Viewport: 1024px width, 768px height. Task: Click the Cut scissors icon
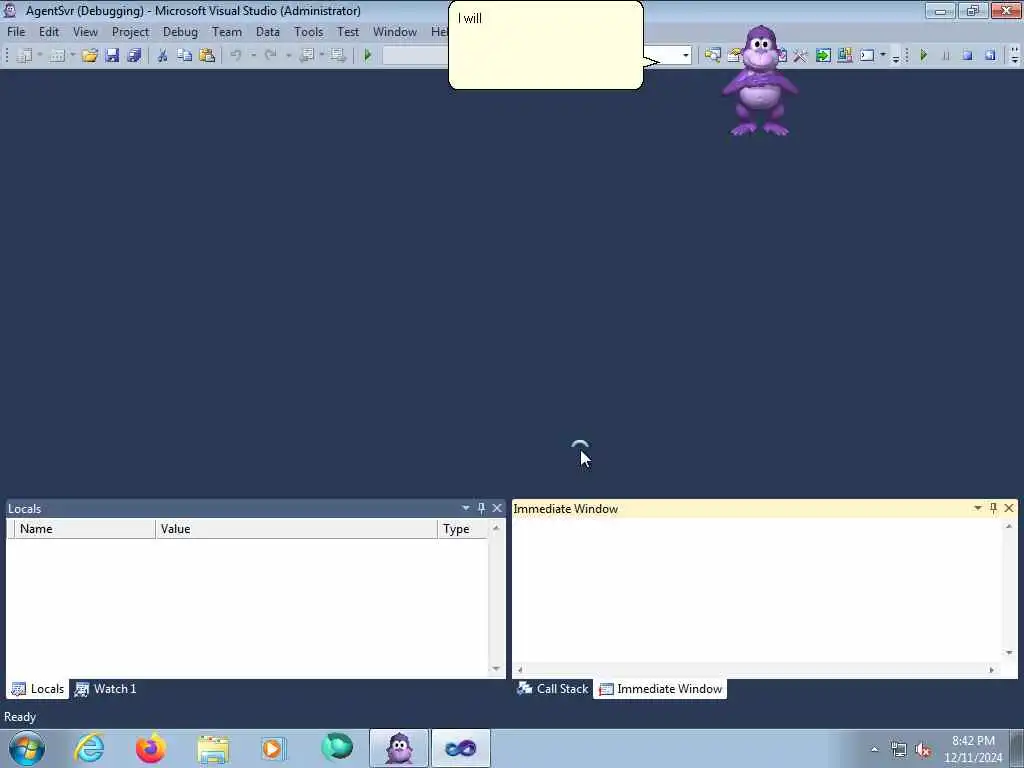pyautogui.click(x=163, y=56)
